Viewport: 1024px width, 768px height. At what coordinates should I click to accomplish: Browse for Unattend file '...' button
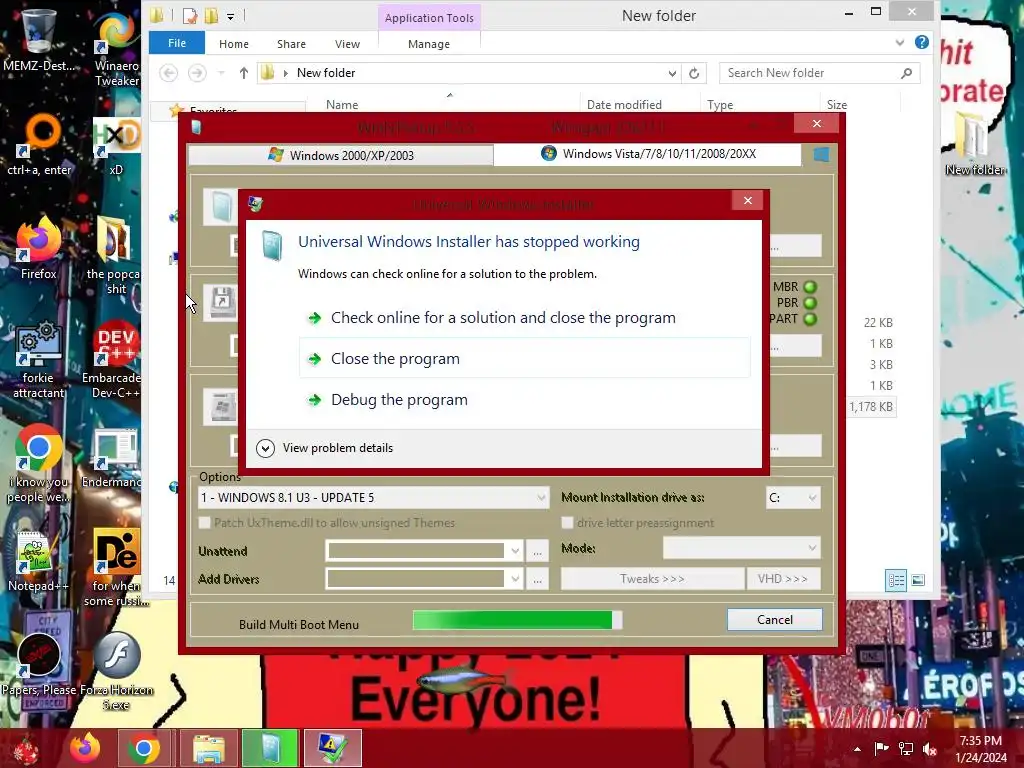point(537,552)
